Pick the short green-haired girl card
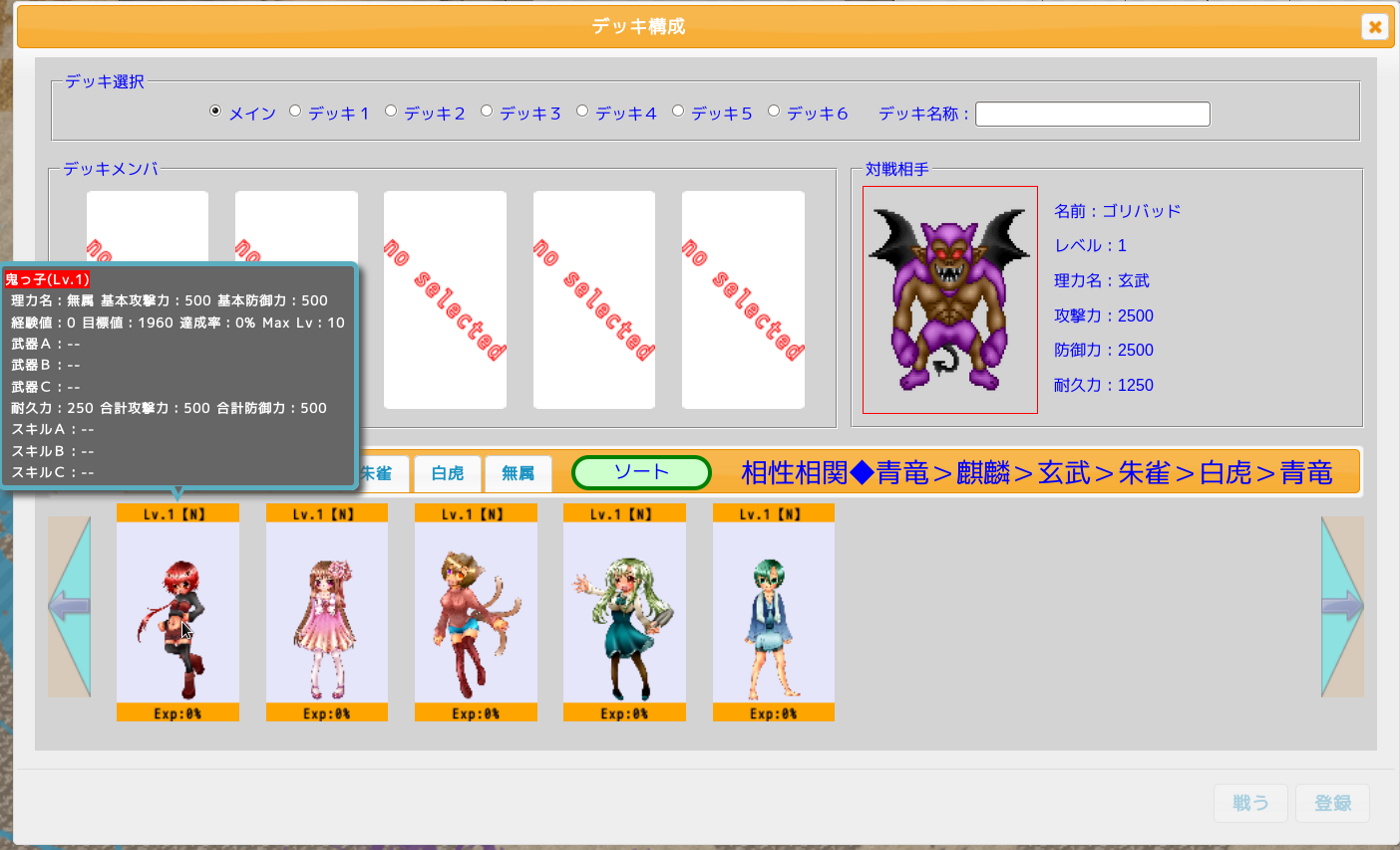 (774, 612)
